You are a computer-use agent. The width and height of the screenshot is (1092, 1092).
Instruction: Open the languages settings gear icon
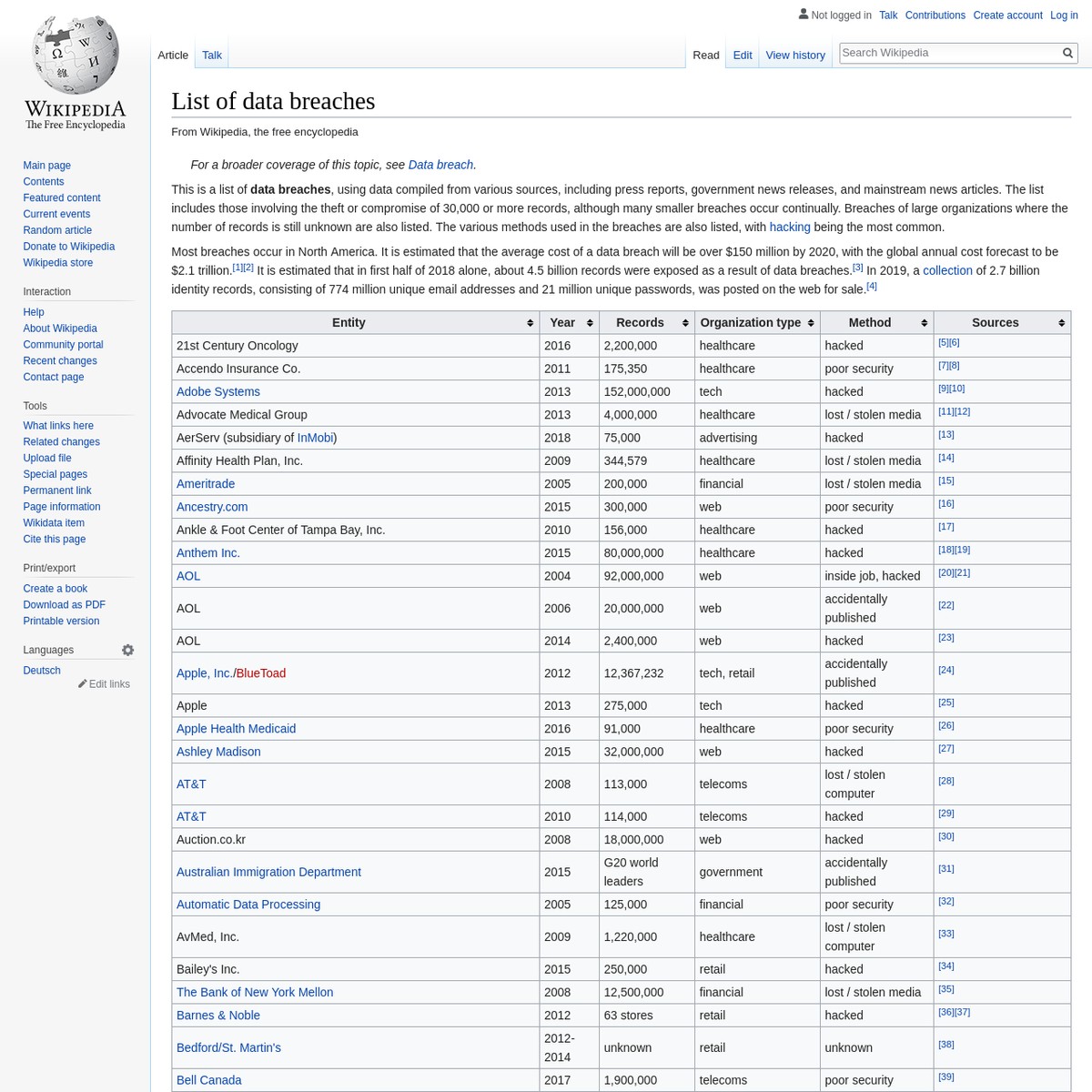click(x=128, y=650)
